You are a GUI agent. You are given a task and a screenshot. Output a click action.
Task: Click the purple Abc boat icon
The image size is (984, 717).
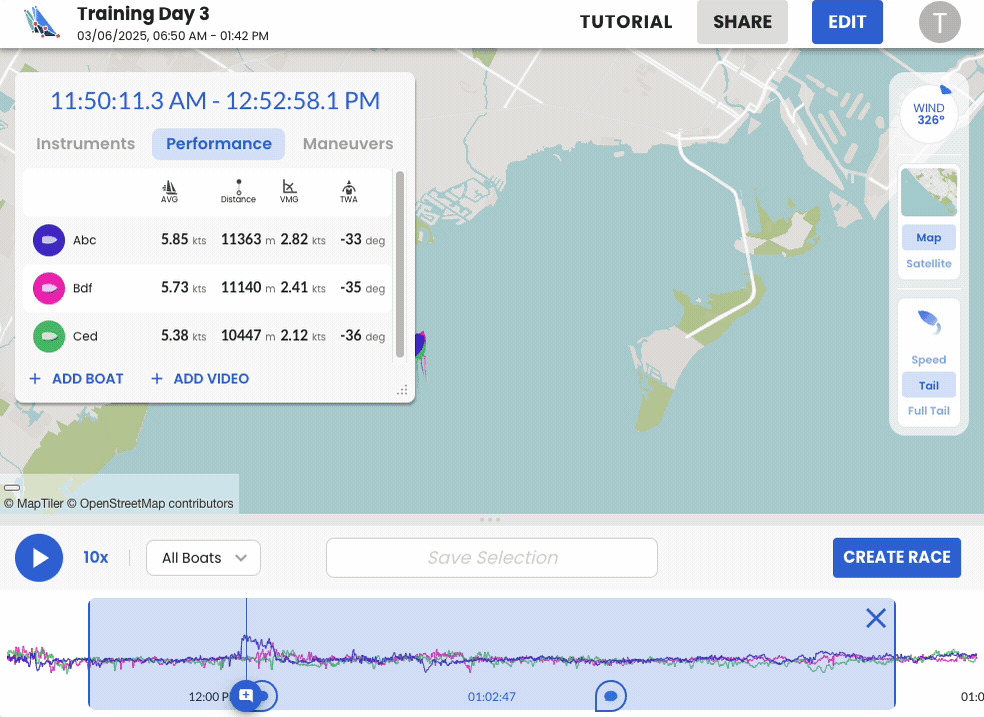48,241
